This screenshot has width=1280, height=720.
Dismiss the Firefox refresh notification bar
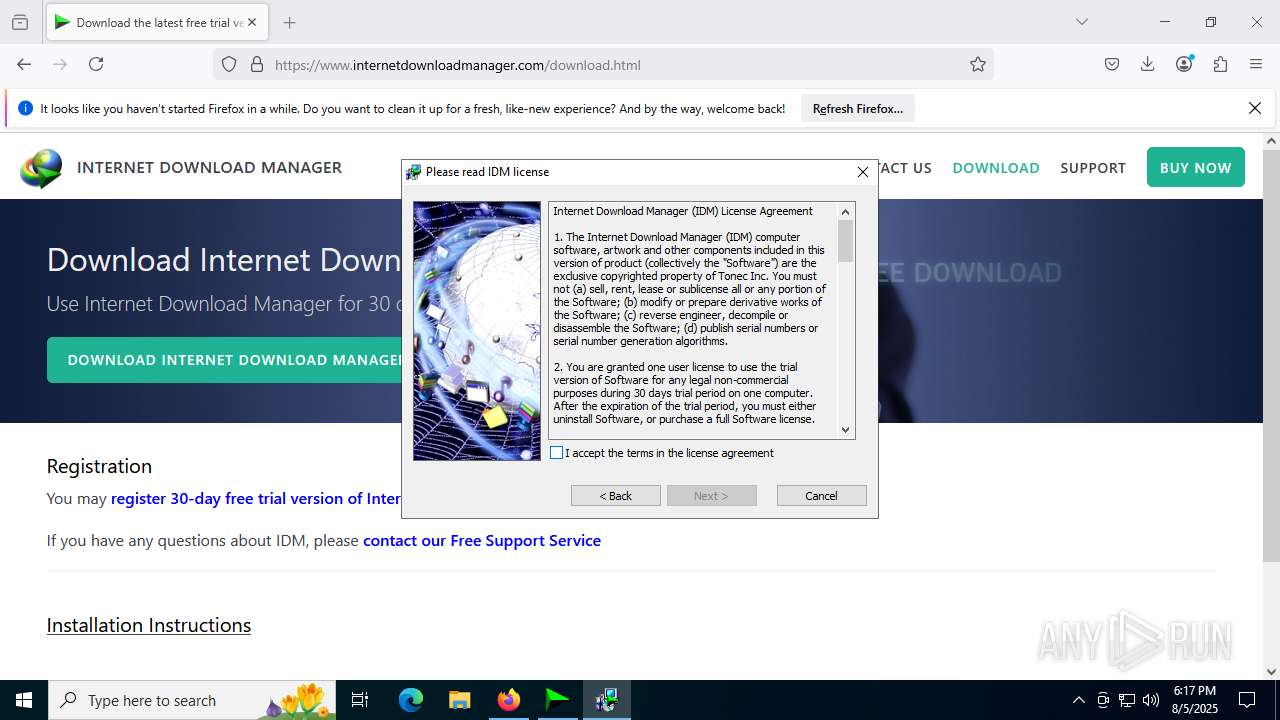point(1255,108)
